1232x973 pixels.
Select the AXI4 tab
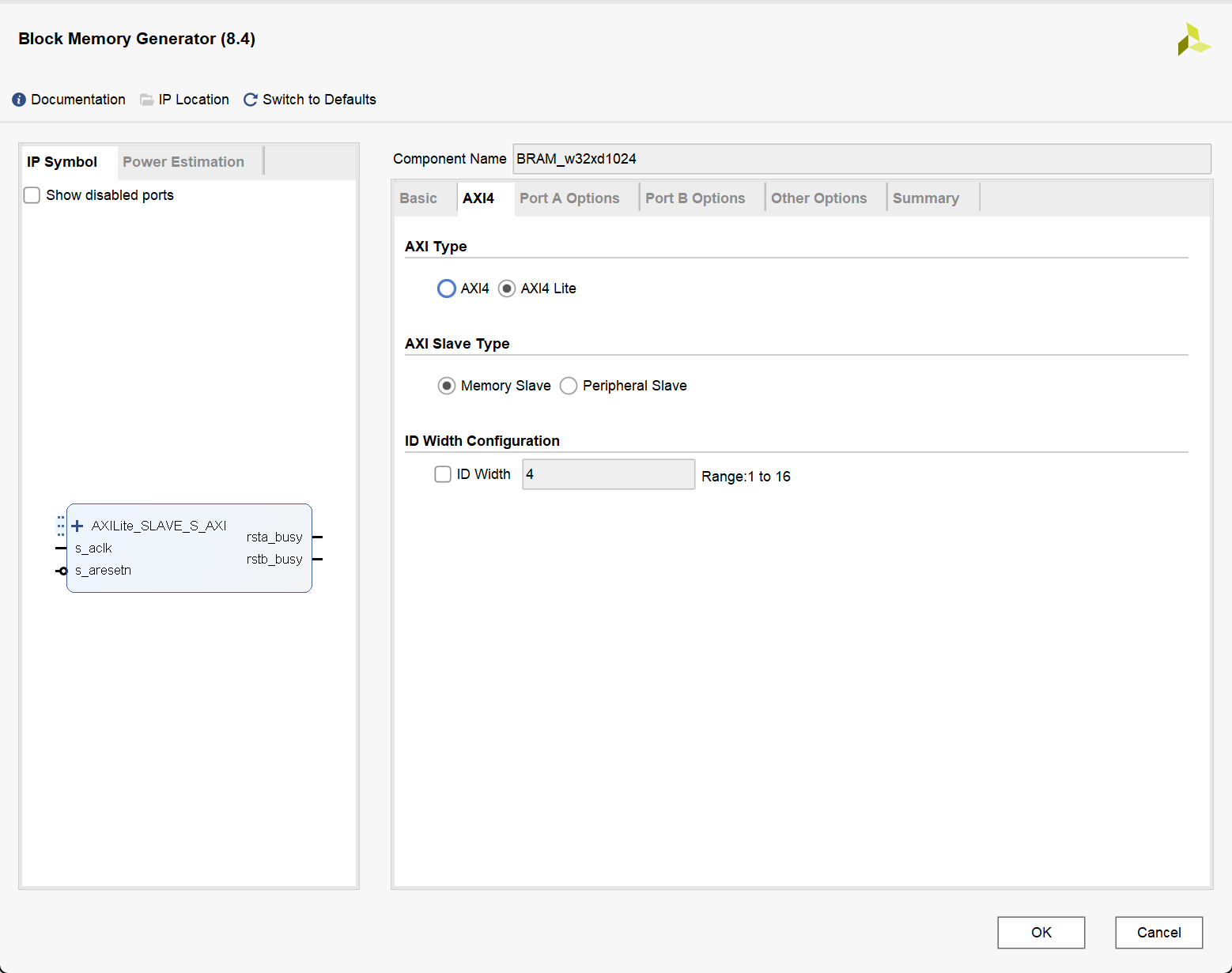coord(478,198)
